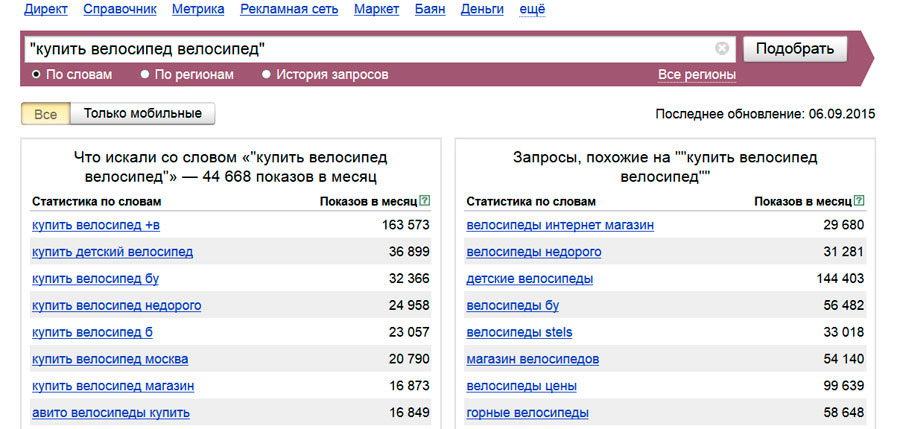The width and height of the screenshot is (900, 429).
Task: Open query купить велосипед москва
Action: click(110, 360)
